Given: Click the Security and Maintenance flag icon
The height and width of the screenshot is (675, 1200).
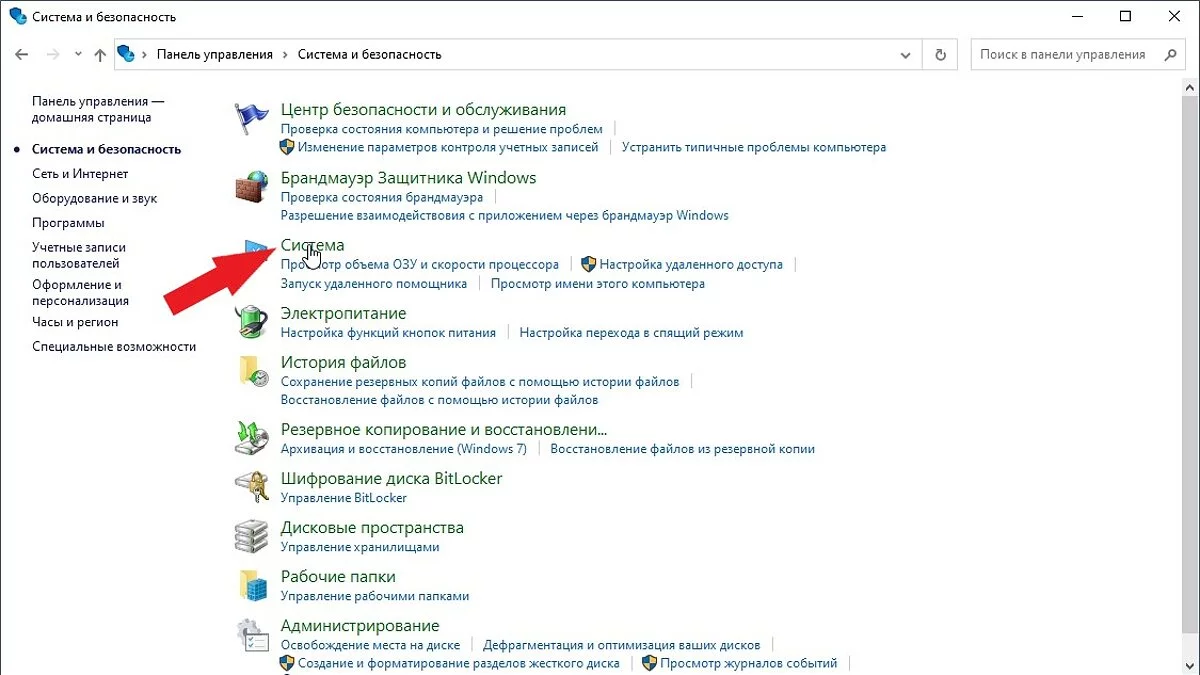Looking at the screenshot, I should click(251, 119).
